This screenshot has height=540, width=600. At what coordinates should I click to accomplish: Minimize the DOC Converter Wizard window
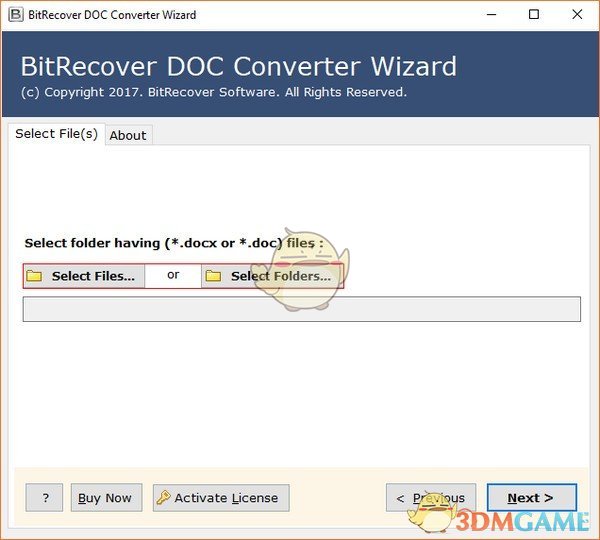491,15
